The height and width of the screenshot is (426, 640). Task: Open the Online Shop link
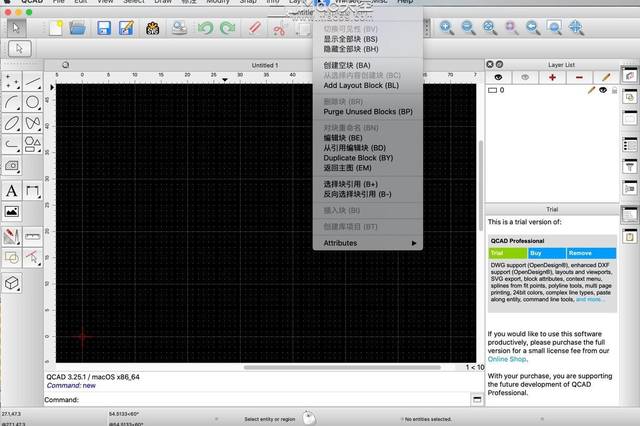tap(507, 359)
